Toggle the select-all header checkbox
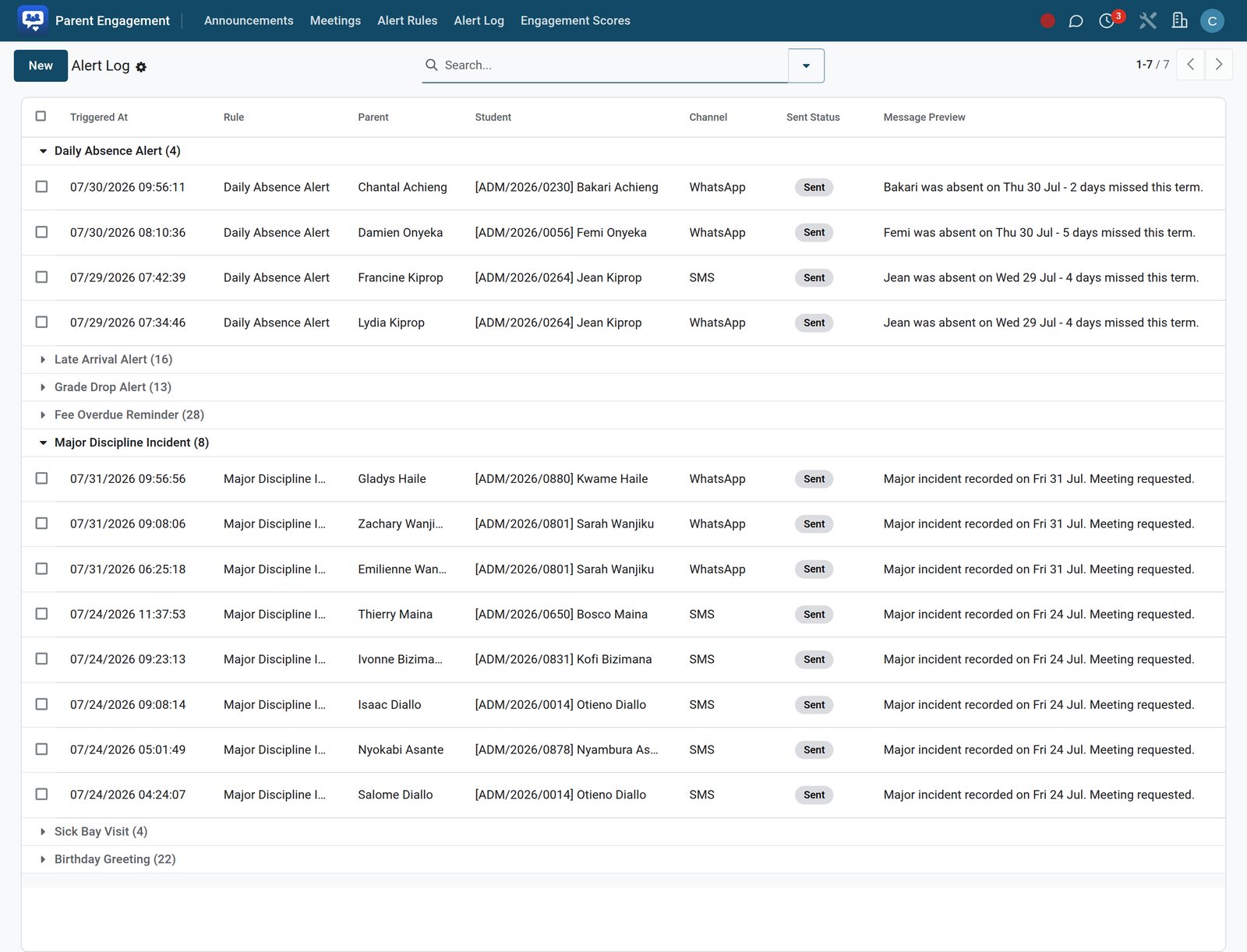This screenshot has height=952, width=1247. pyautogui.click(x=41, y=116)
